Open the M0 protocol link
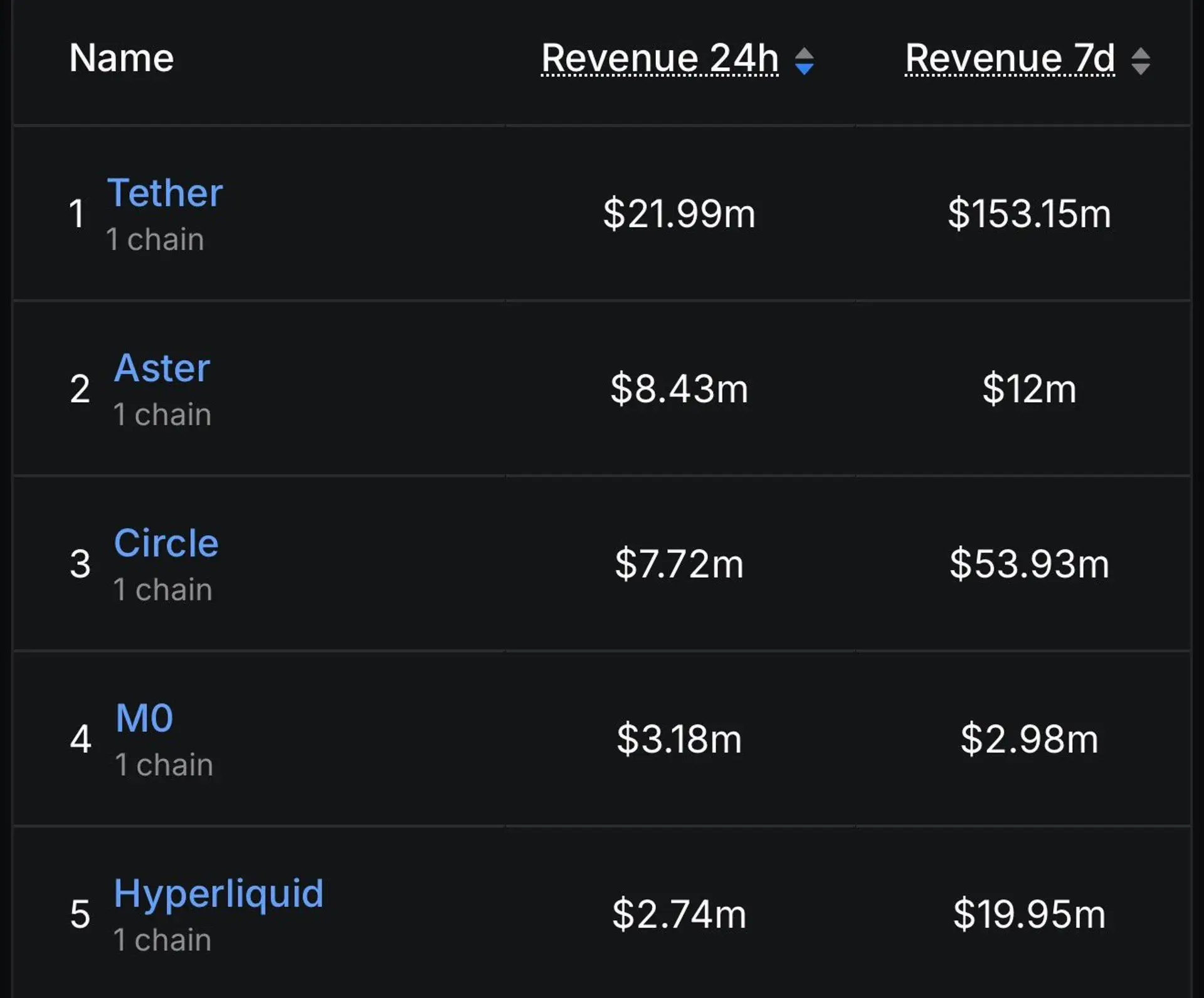This screenshot has width=1204, height=998. coord(144,718)
